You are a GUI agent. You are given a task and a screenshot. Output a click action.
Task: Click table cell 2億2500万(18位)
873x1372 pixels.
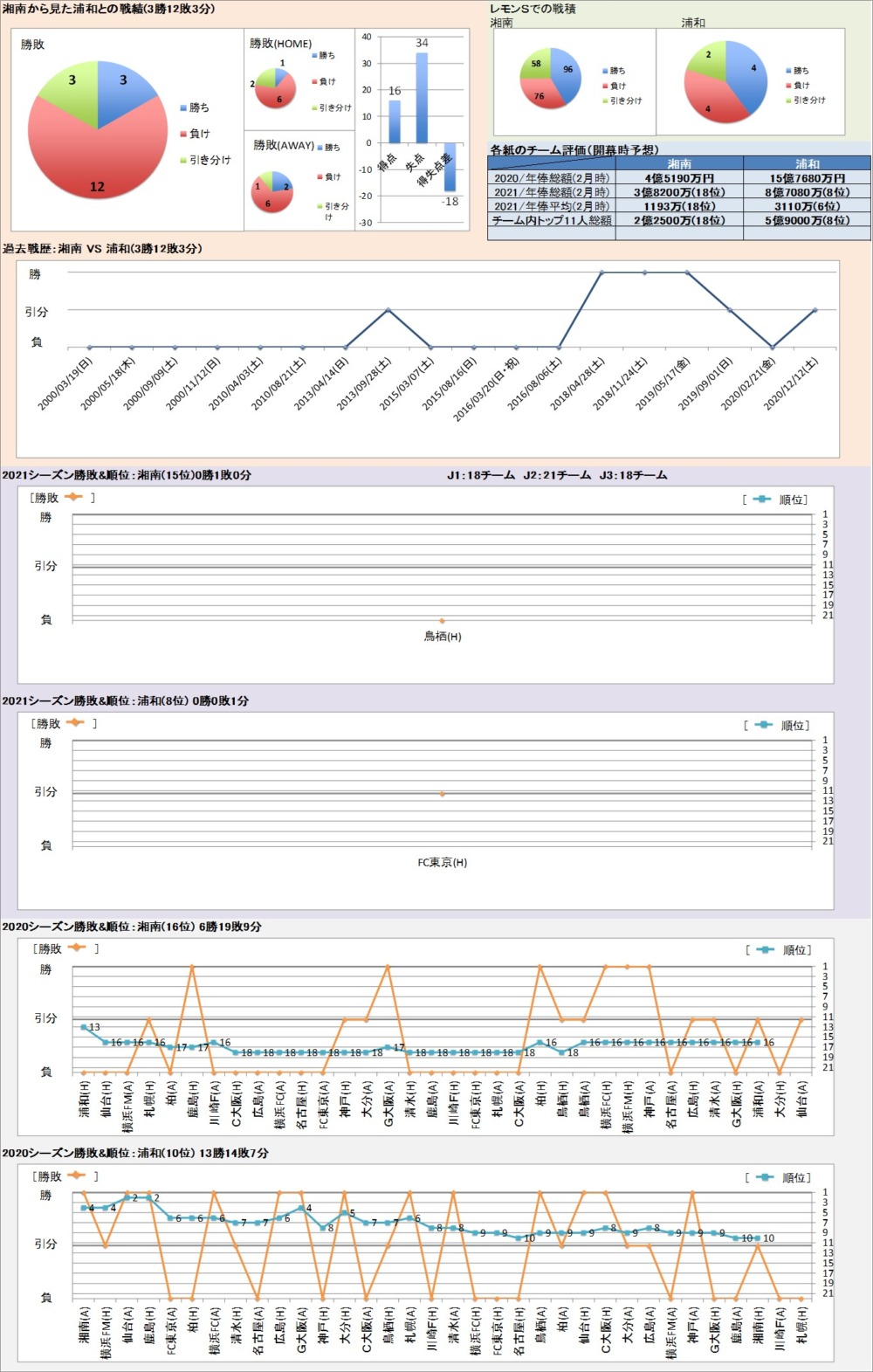click(x=679, y=220)
